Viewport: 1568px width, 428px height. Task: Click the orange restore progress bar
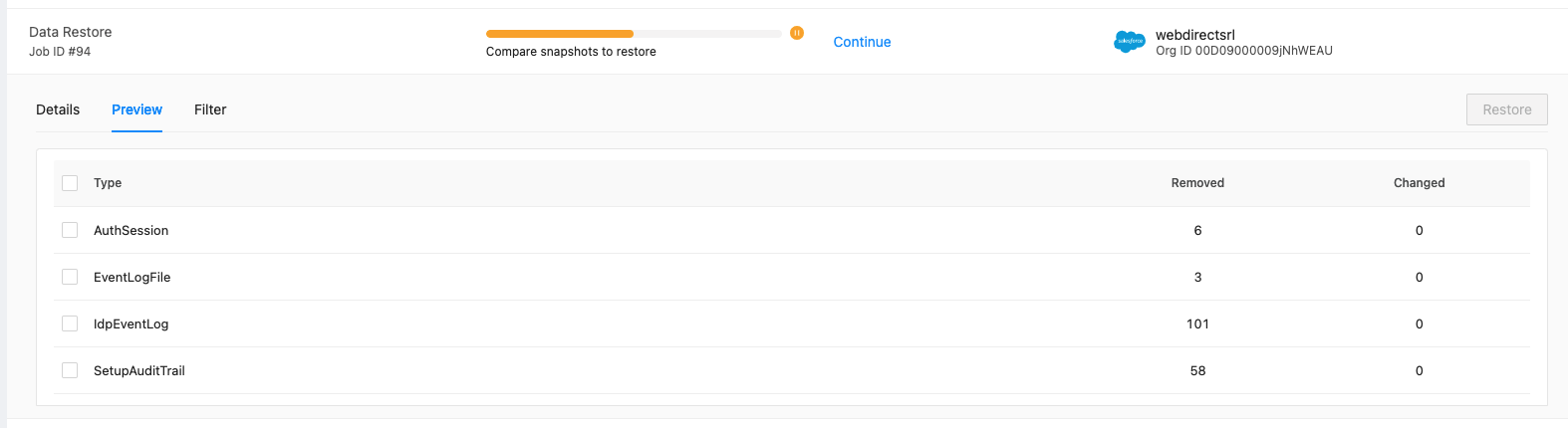coord(634,34)
